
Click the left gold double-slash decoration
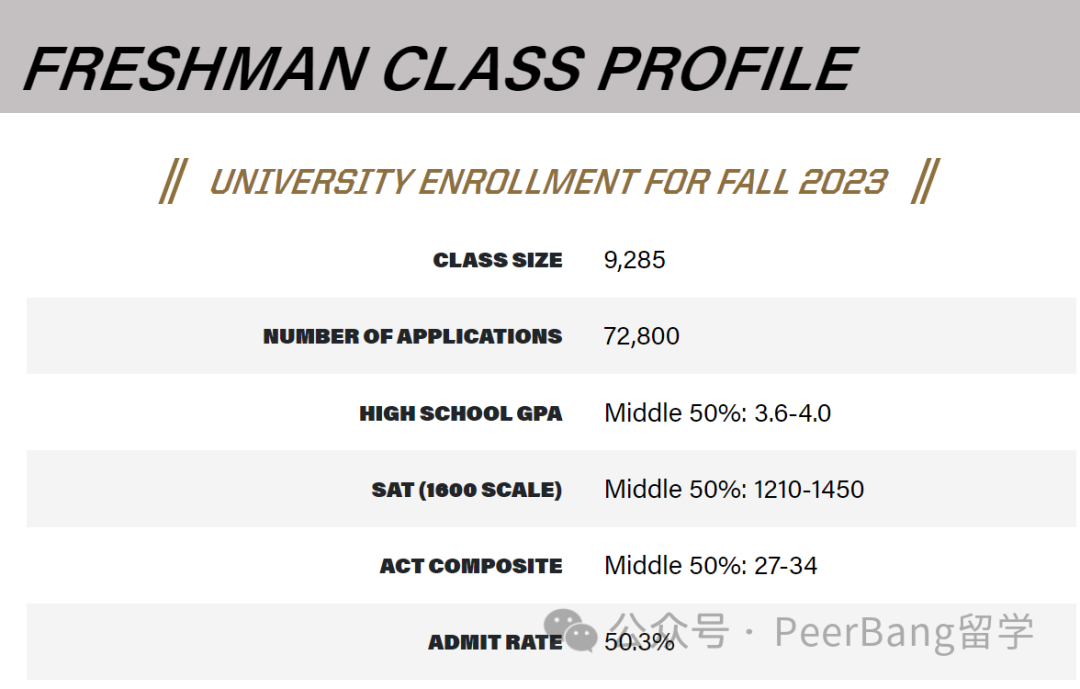click(173, 181)
